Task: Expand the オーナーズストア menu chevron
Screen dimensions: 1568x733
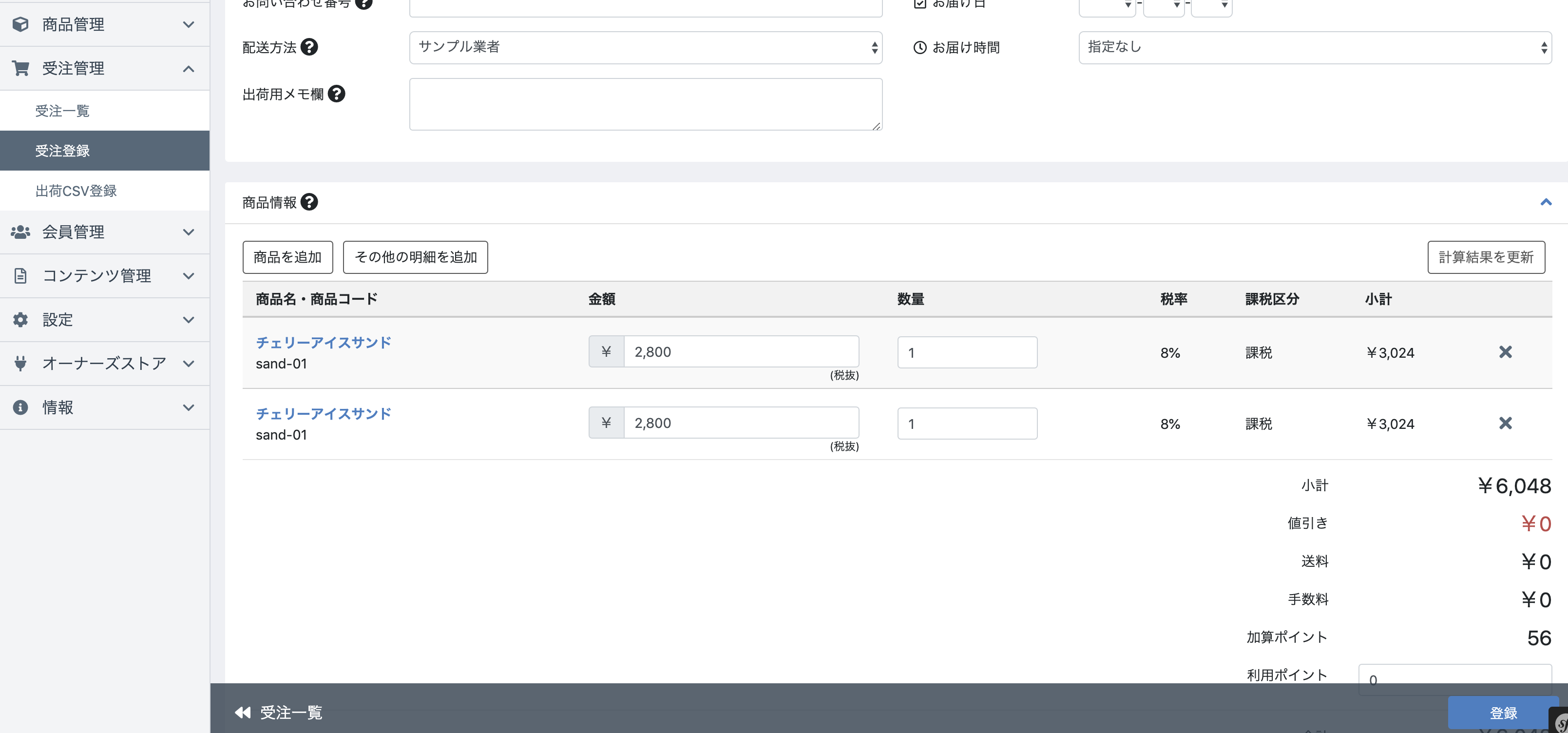Action: (x=189, y=364)
